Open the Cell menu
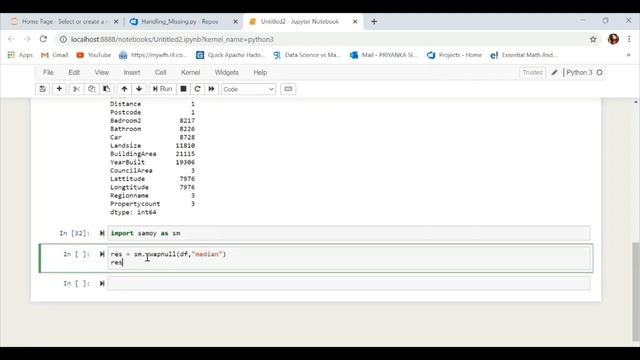 pos(160,72)
